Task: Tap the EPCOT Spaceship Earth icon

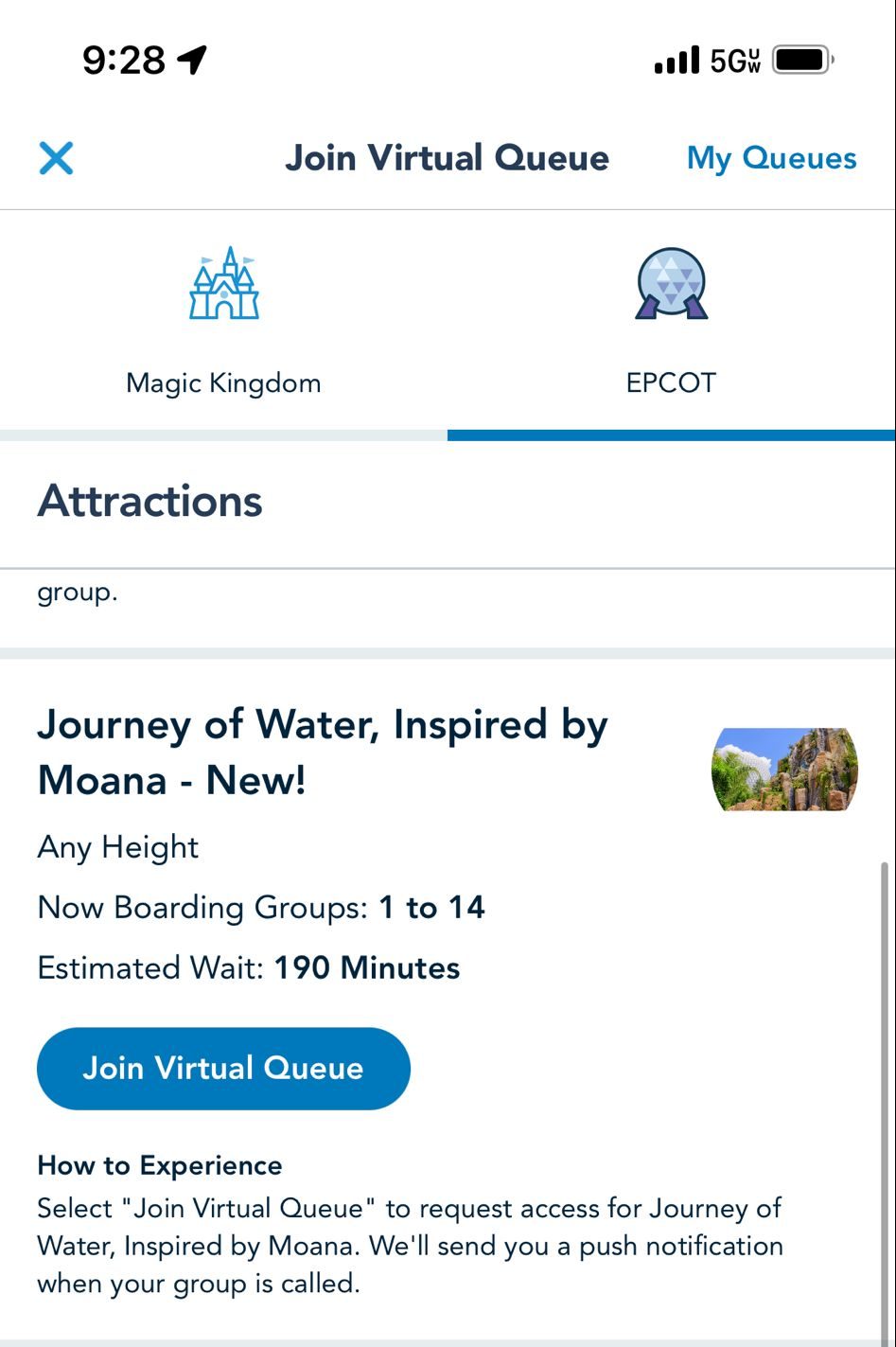Action: click(671, 283)
